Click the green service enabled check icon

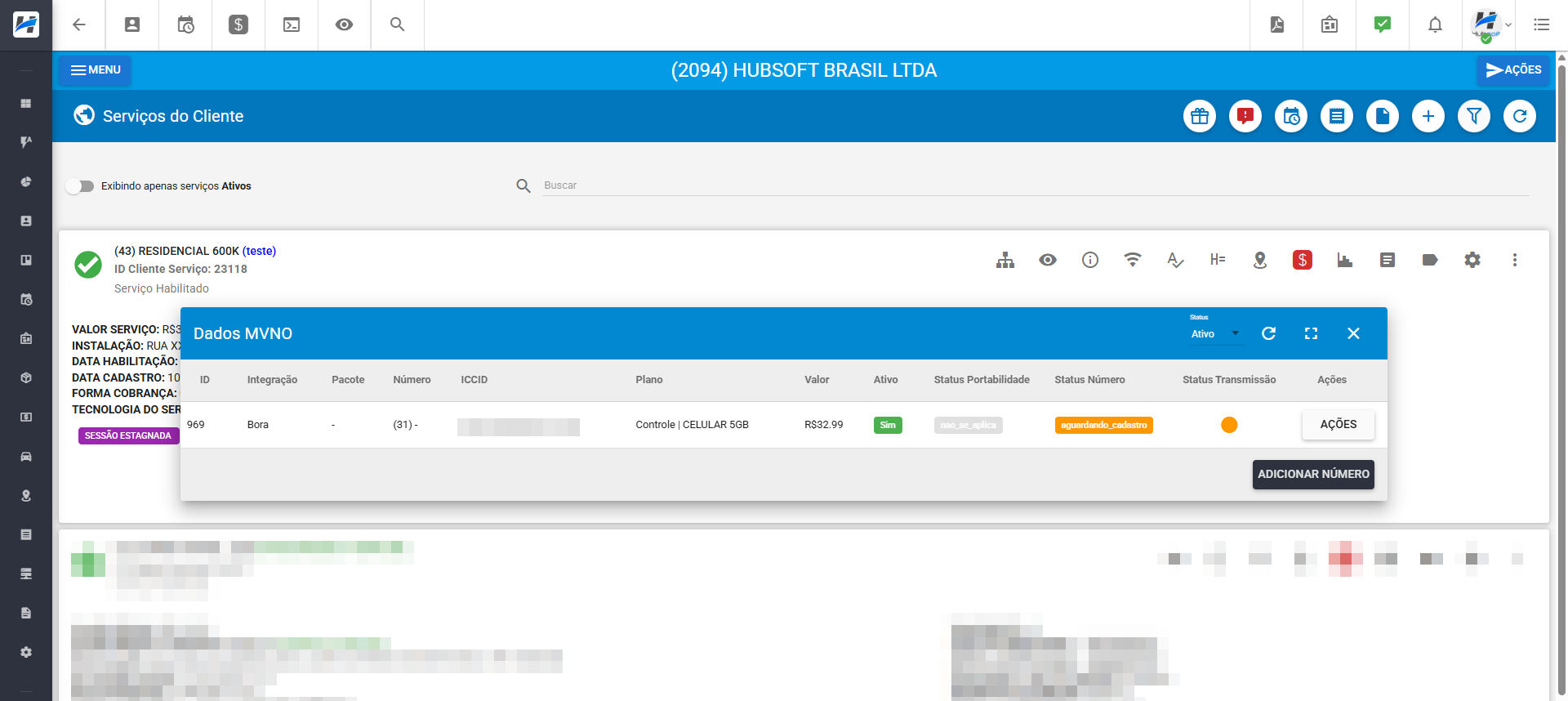(88, 265)
